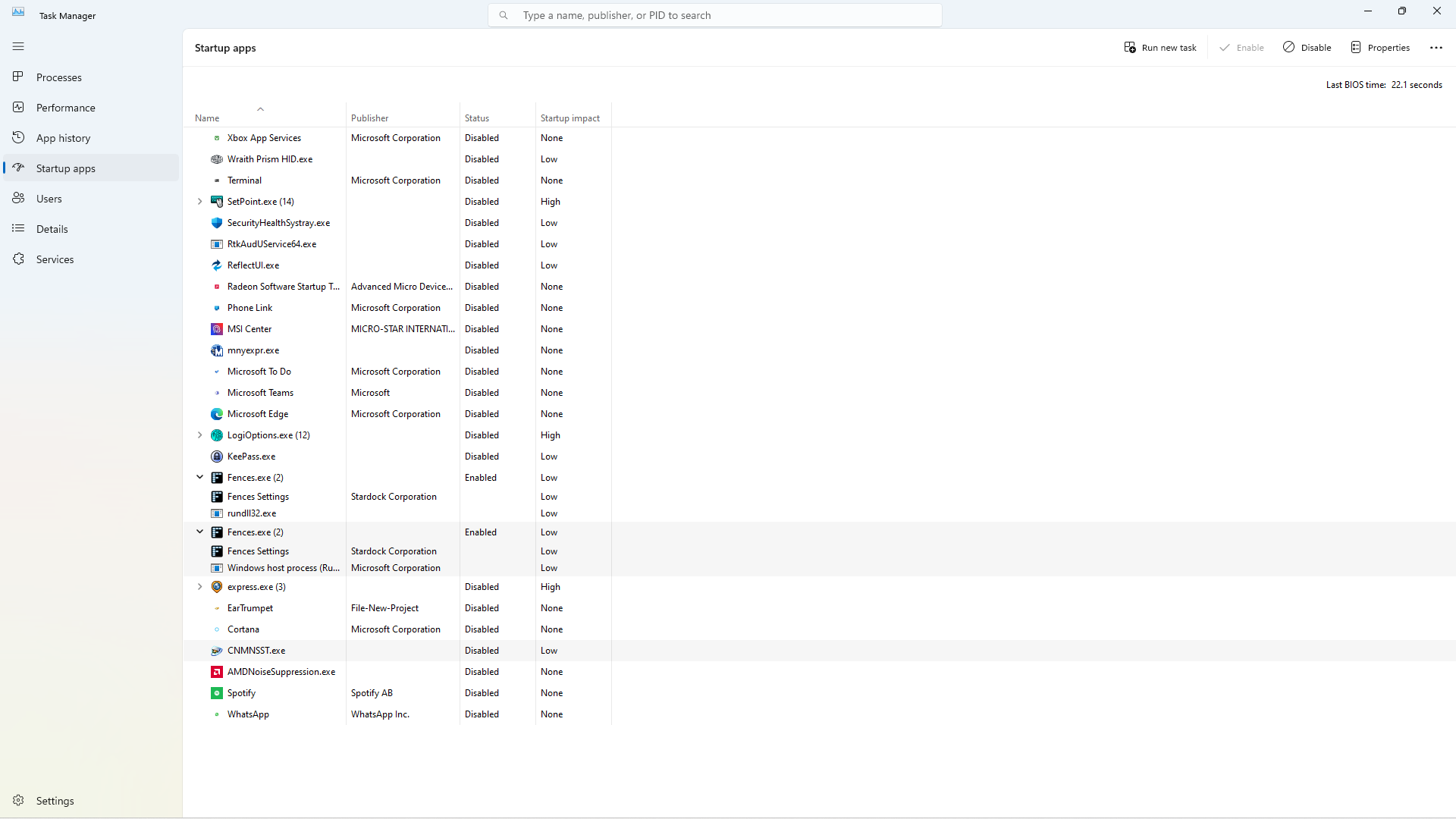Click the Microsoft Edge icon in list
This screenshot has height=819, width=1456.
[x=217, y=414]
